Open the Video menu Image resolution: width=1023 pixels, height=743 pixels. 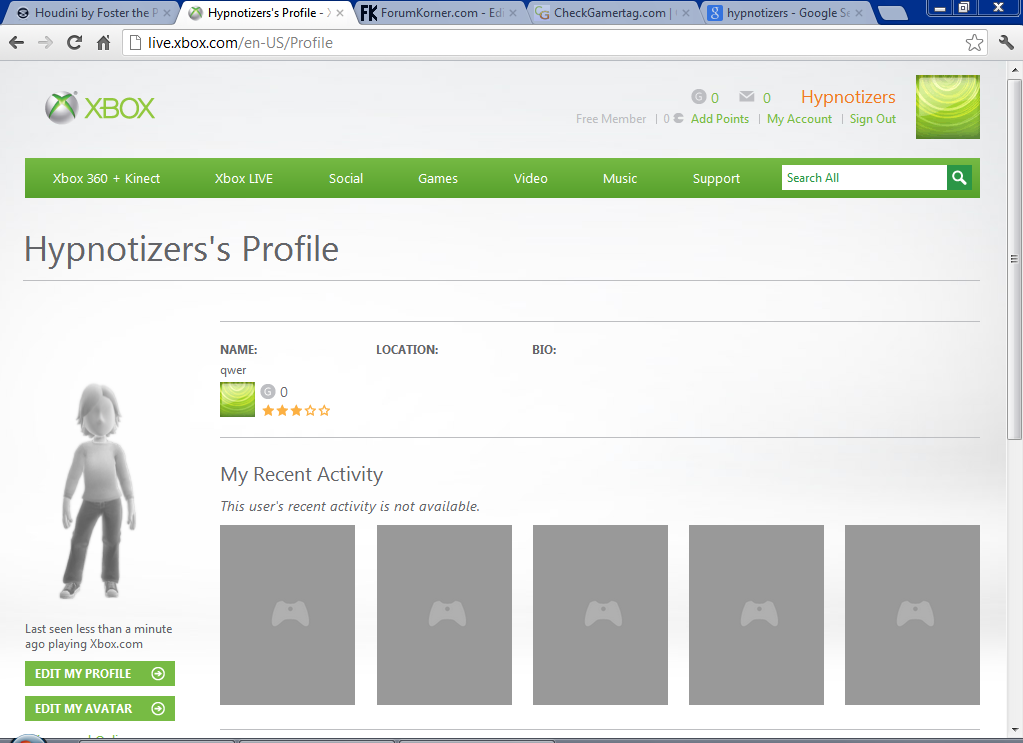pos(530,178)
